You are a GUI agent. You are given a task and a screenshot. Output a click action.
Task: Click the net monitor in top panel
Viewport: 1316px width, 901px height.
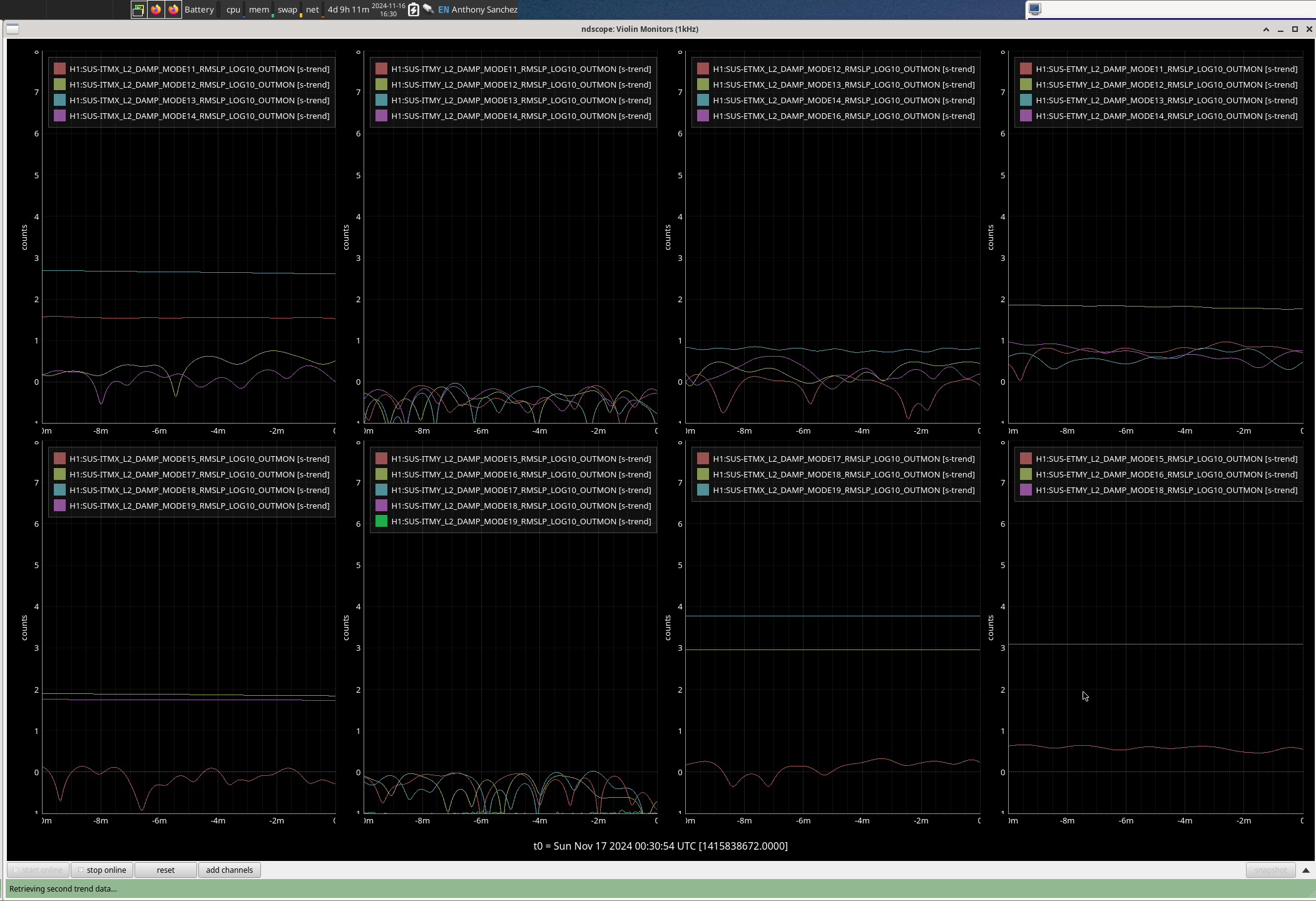click(x=312, y=9)
